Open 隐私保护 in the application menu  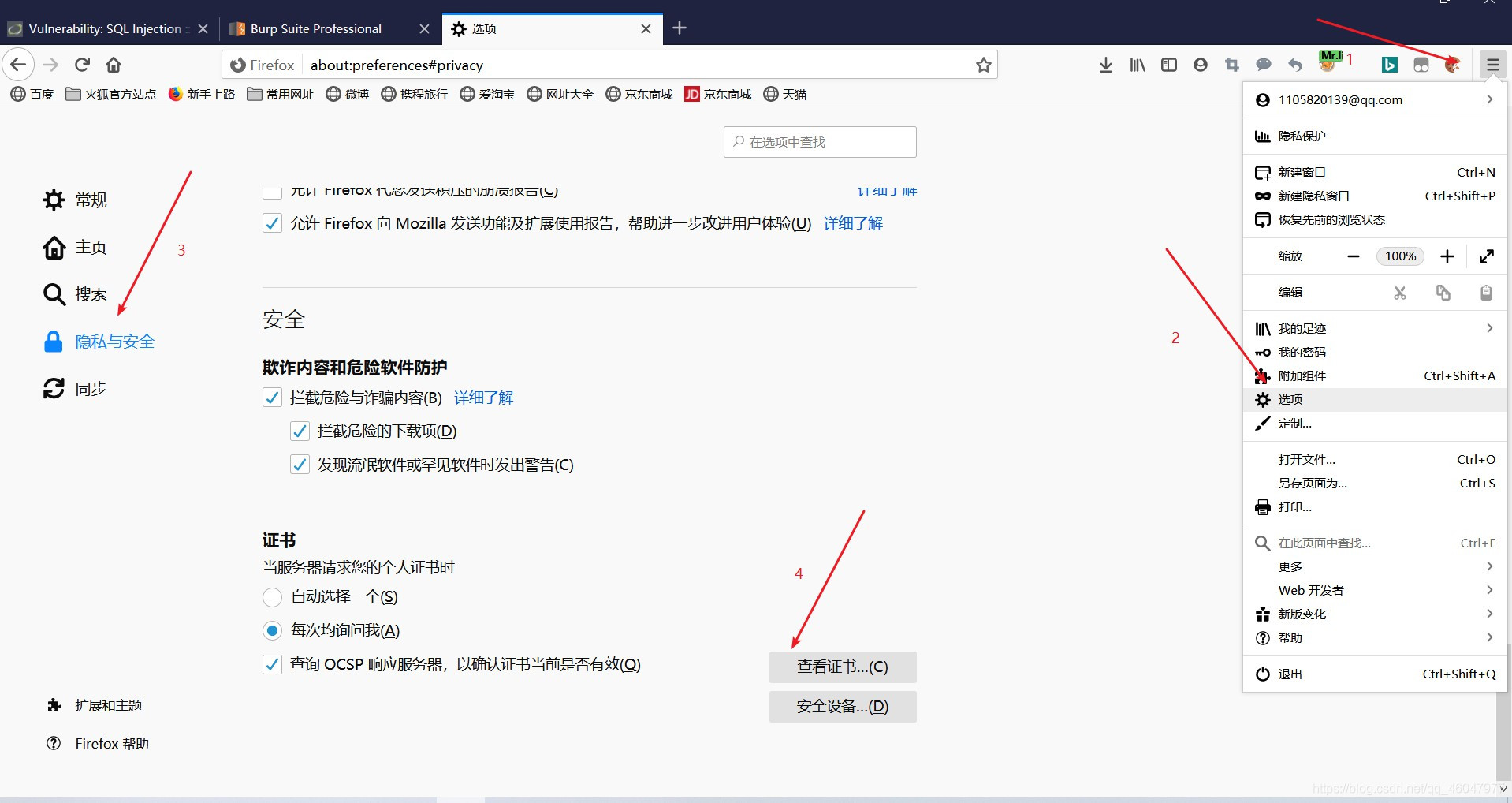[1375, 136]
